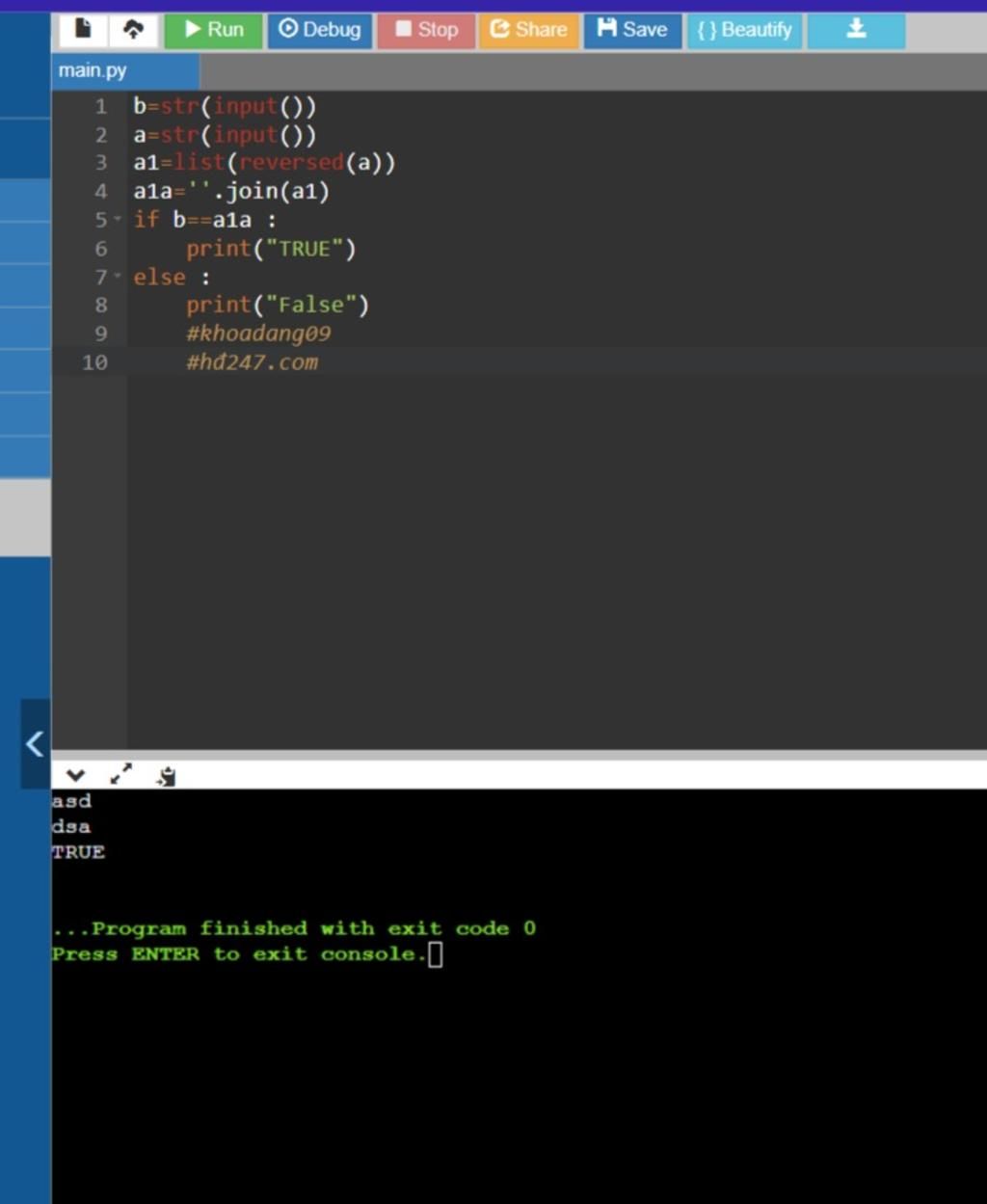Click the New File icon
The width and height of the screenshot is (987, 1204).
(83, 30)
